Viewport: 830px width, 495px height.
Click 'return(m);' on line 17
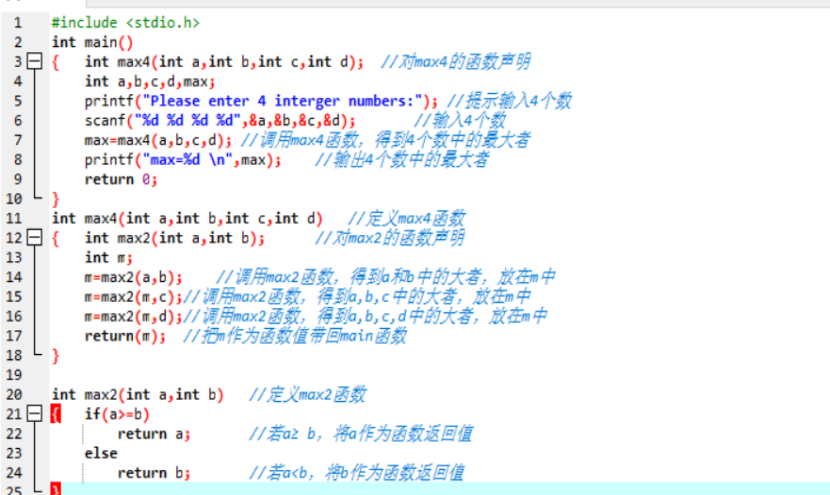tap(125, 336)
